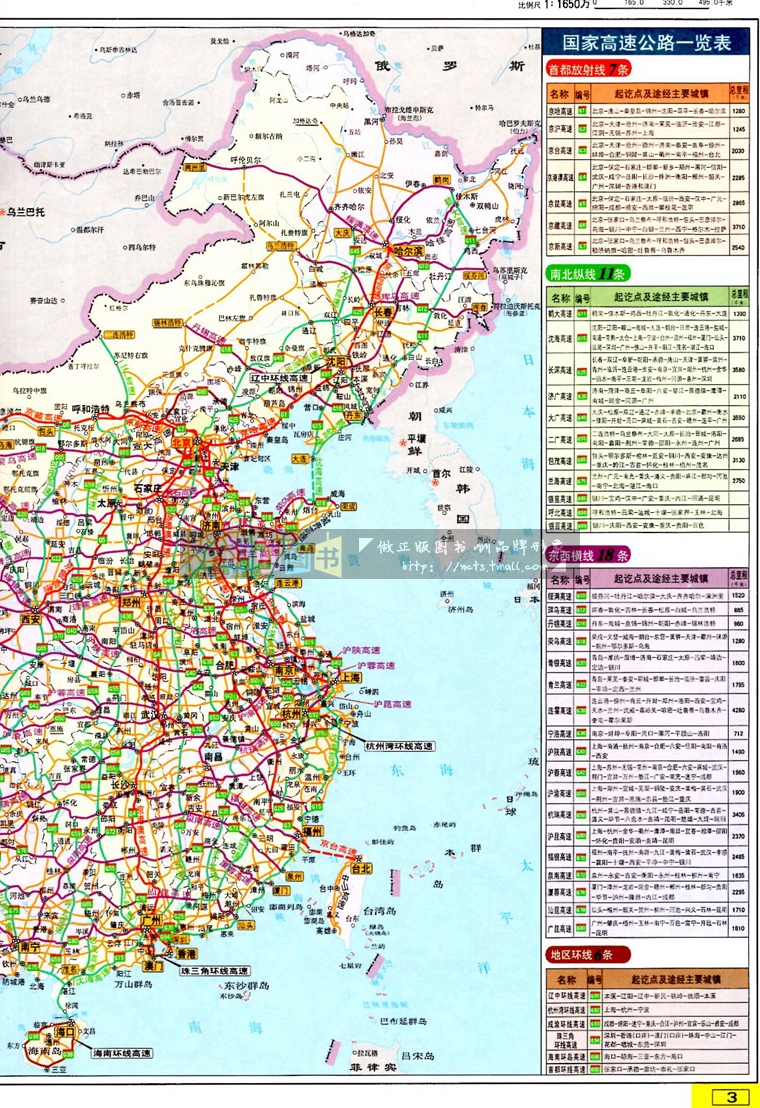Click the 京昆高速 row name in table
This screenshot has height=1108, width=760.
(560, 204)
